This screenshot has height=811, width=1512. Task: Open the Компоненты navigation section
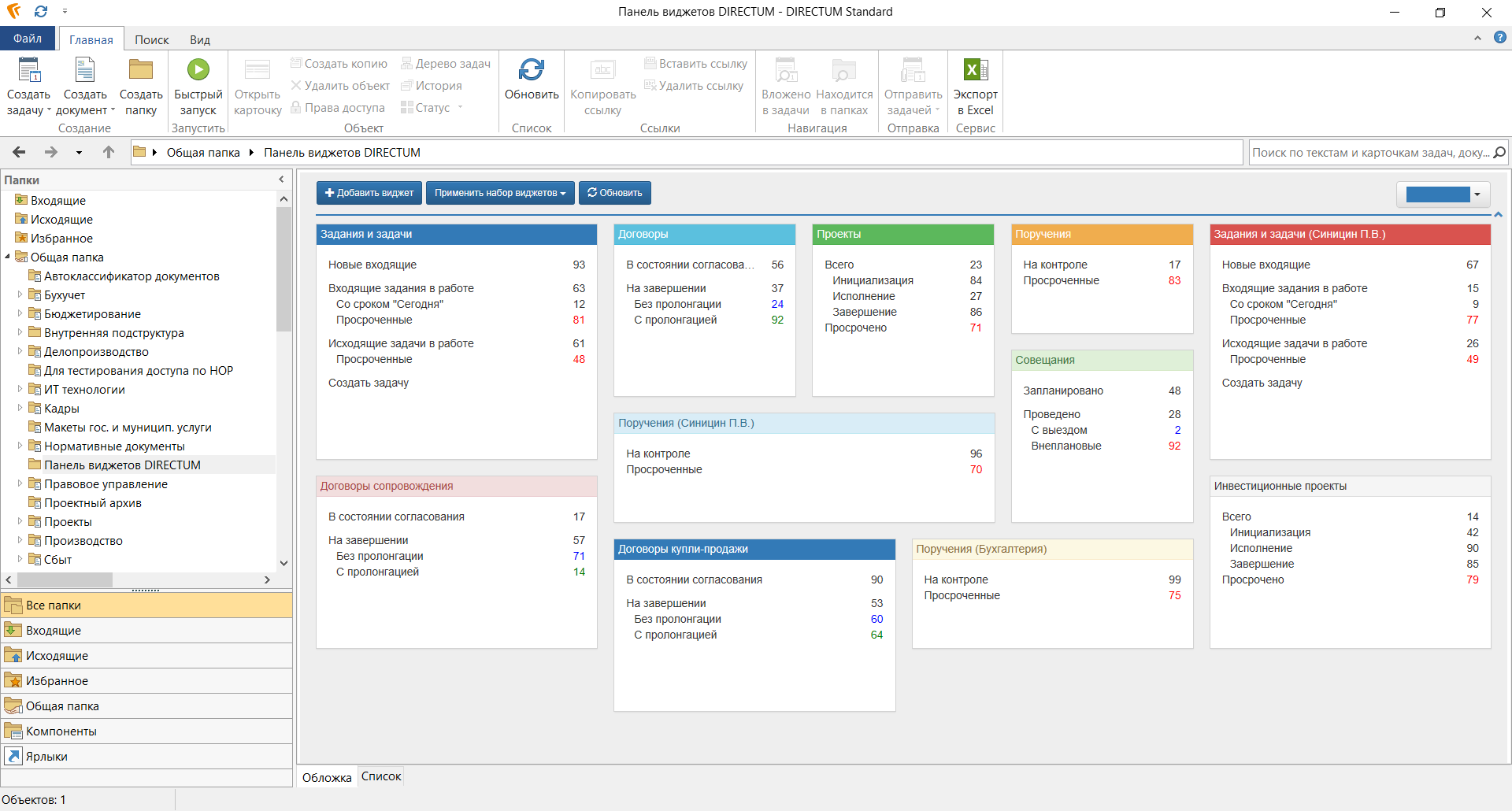click(x=146, y=731)
